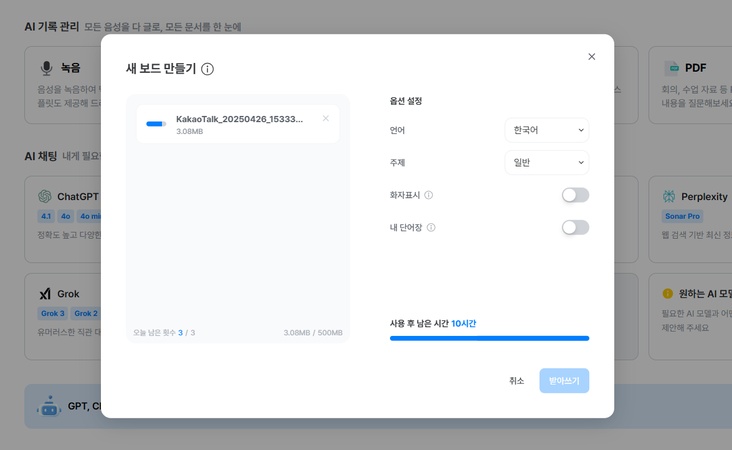Click the 옵션 설정 heading
This screenshot has height=450, width=732.
tap(406, 101)
